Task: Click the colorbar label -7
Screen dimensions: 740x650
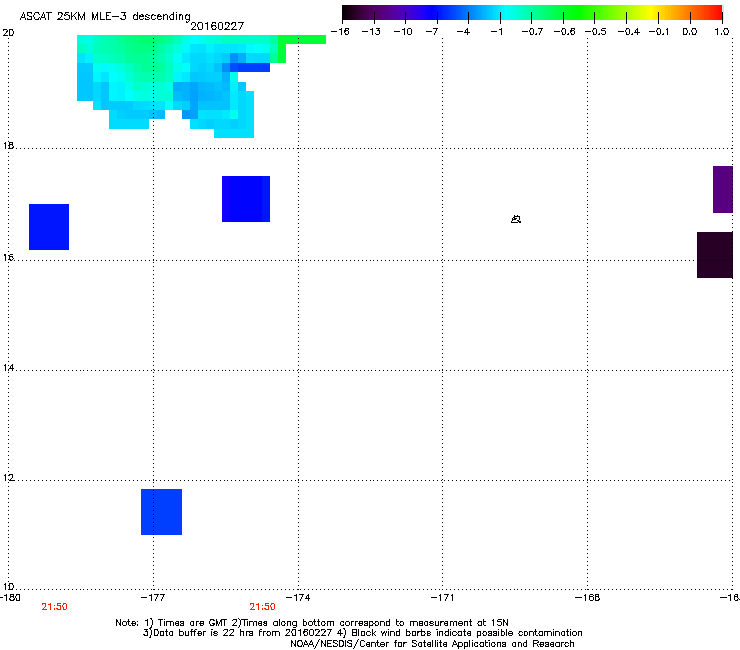Action: click(x=432, y=32)
